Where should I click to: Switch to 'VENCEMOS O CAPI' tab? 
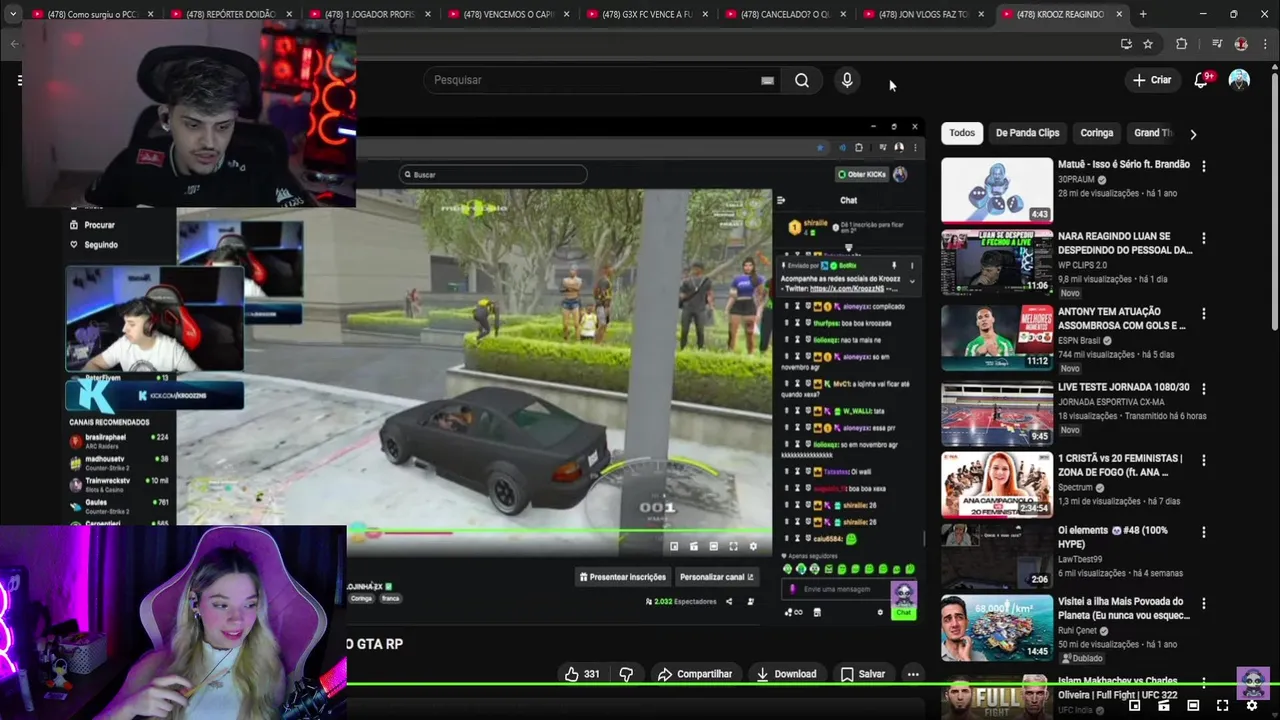pyautogui.click(x=508, y=14)
